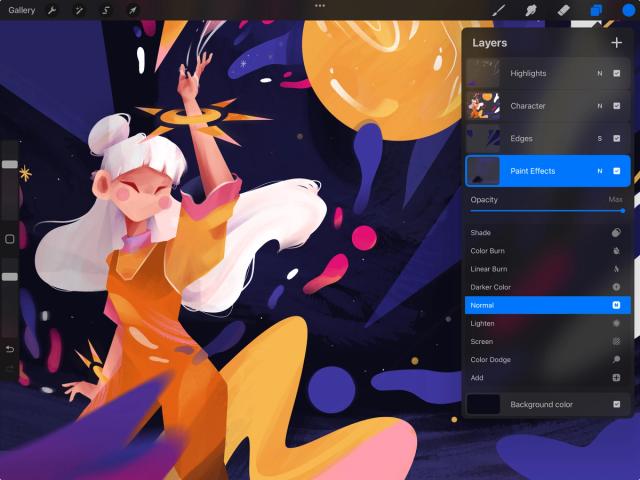Select the Eraser tool
This screenshot has height=480, width=640.
(563, 10)
